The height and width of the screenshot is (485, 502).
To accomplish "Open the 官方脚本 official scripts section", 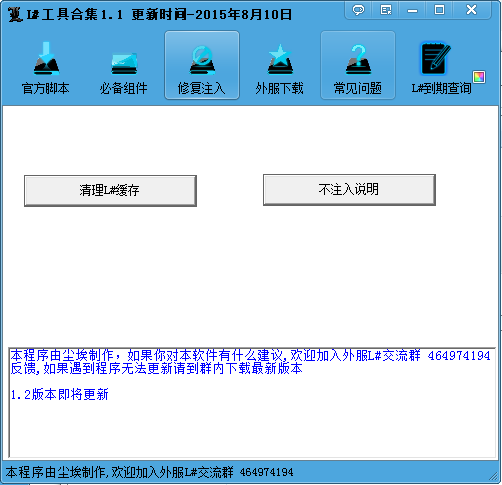I will coord(46,66).
